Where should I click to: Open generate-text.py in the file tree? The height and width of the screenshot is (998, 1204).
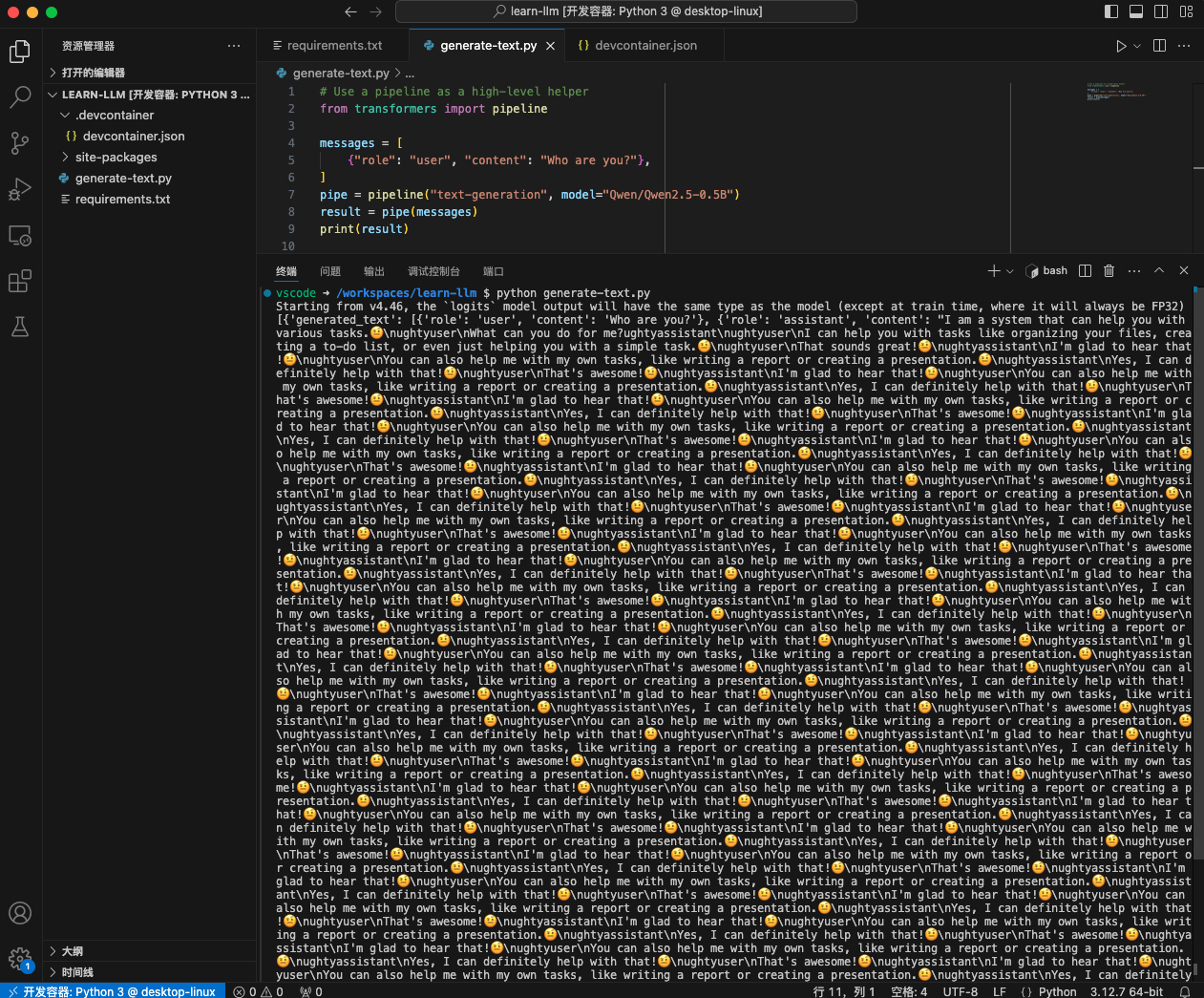click(151, 179)
